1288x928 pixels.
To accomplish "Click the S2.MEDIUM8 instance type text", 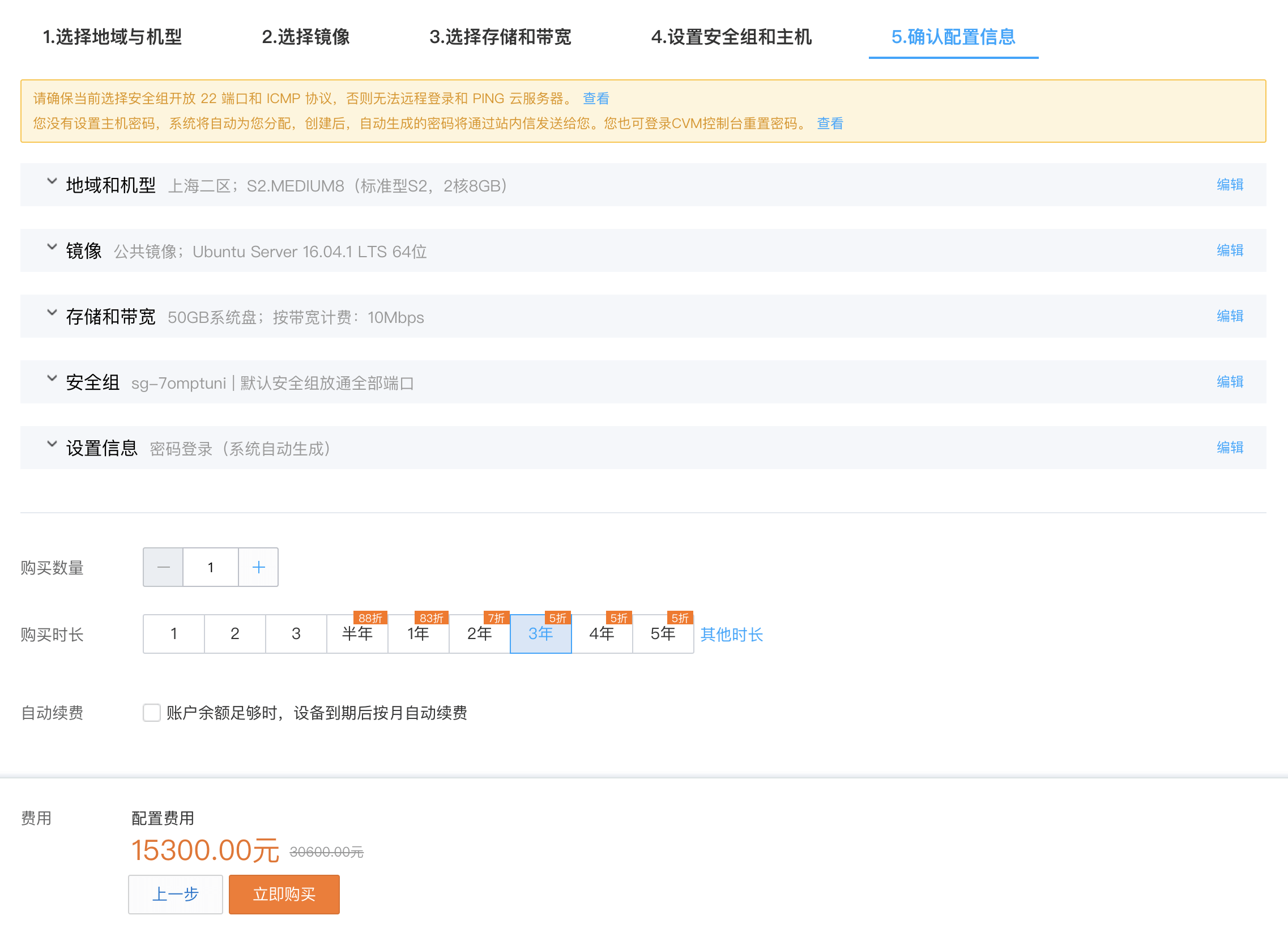I will (295, 186).
